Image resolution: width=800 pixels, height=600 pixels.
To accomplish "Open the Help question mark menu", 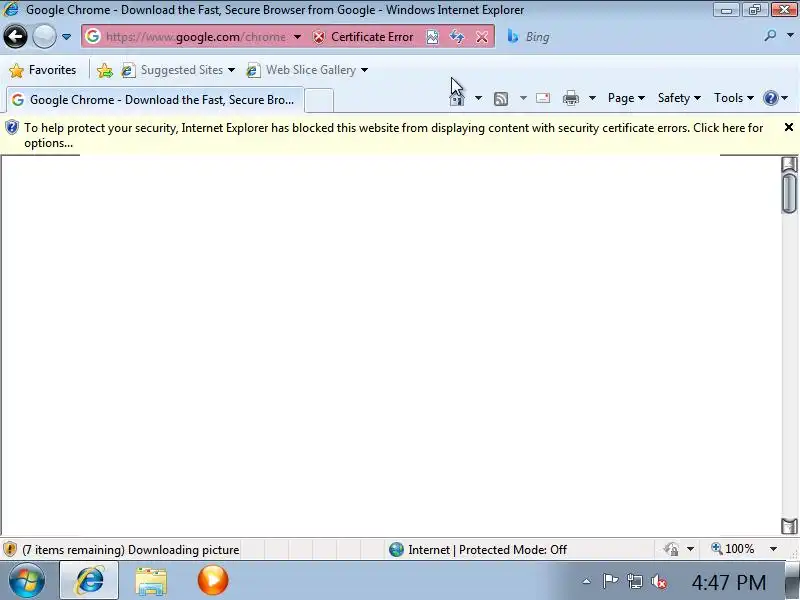I will click(775, 98).
